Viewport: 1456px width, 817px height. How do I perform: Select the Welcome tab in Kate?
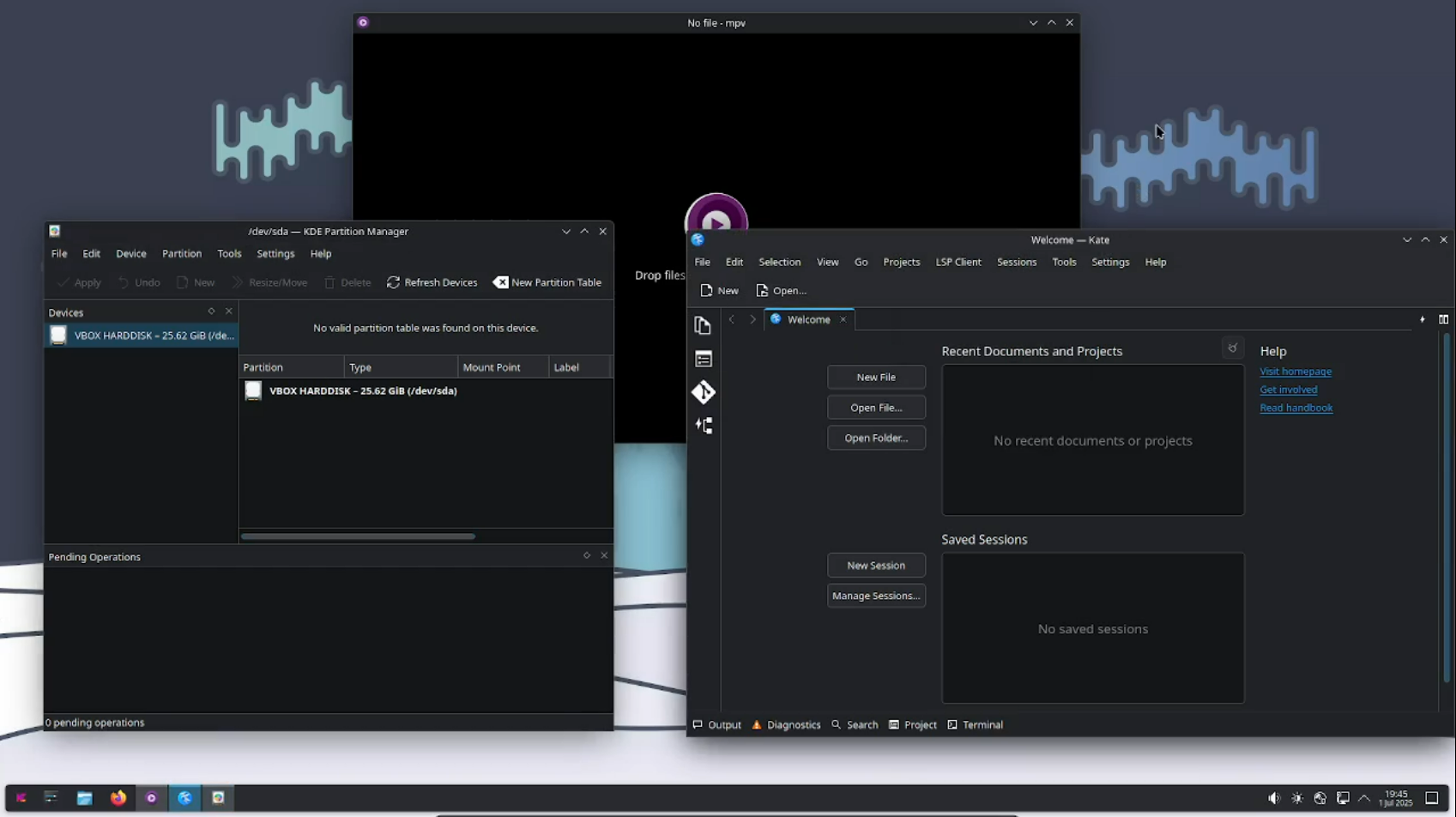click(808, 319)
